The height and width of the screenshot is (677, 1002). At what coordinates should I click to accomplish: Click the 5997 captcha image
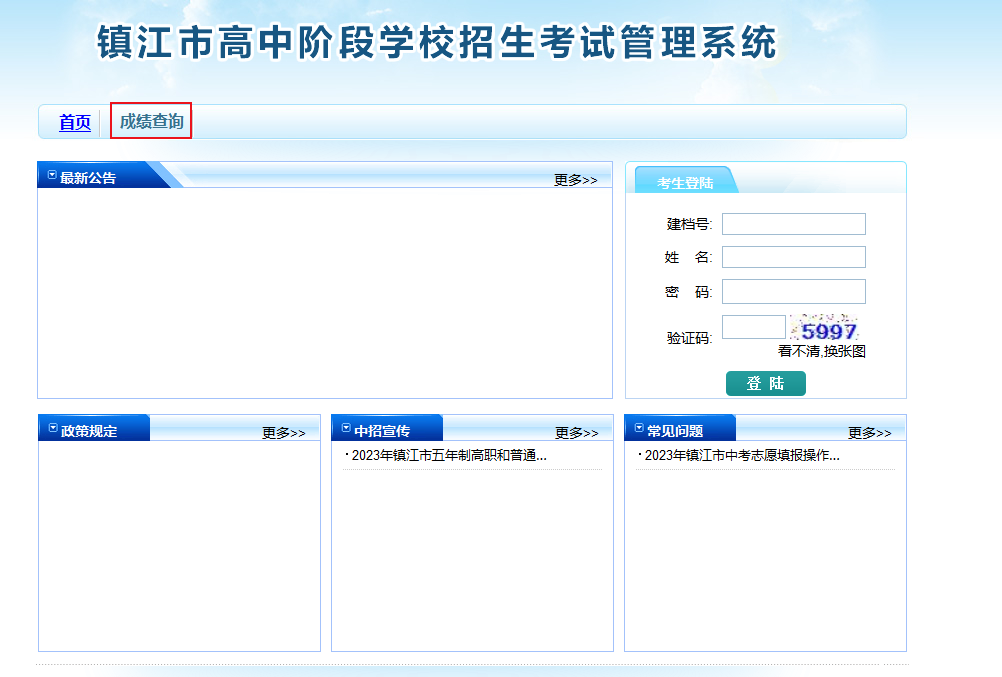click(x=827, y=329)
